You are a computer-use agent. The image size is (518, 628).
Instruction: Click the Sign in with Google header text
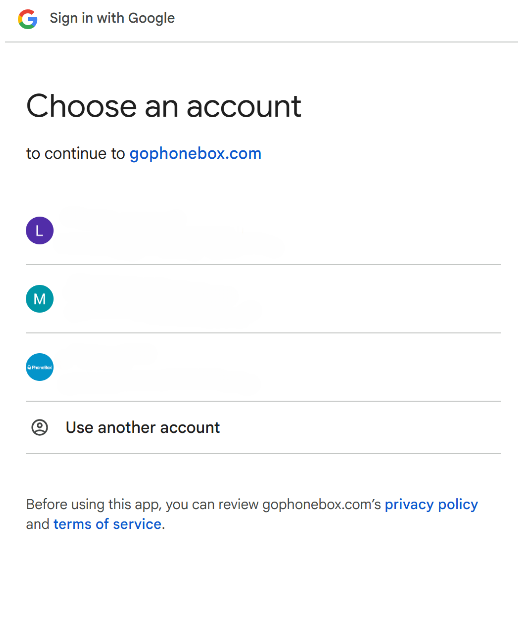[x=112, y=18]
